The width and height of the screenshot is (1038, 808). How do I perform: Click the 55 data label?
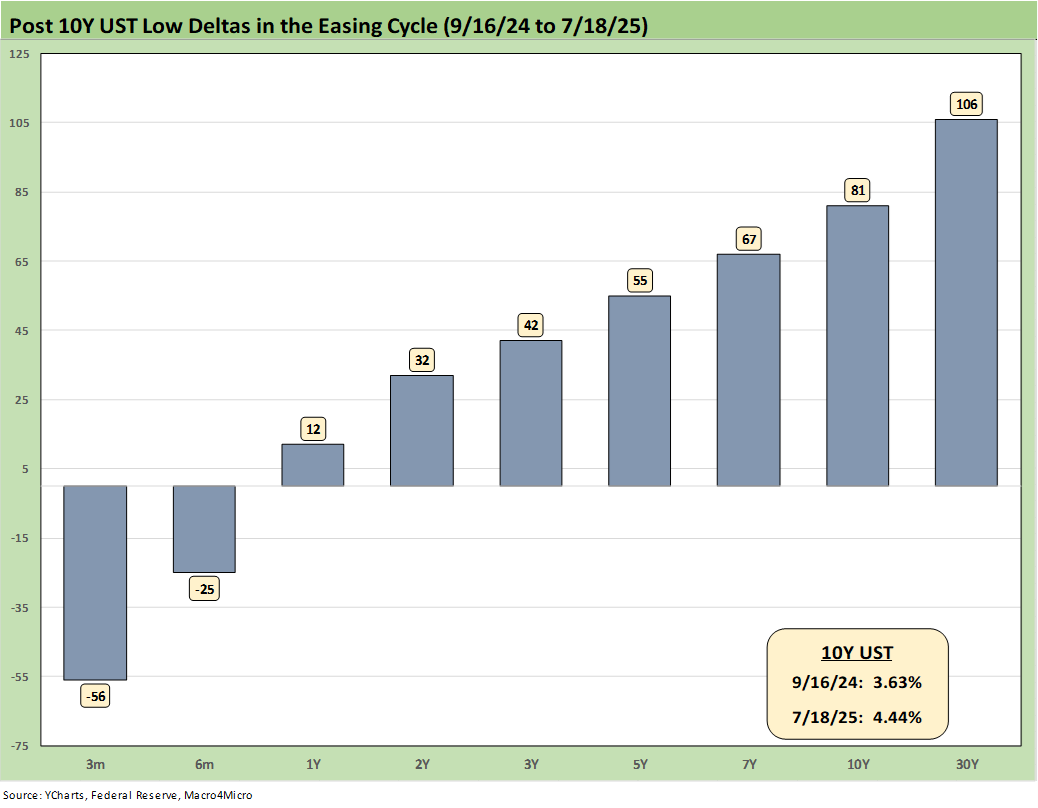pyautogui.click(x=640, y=281)
